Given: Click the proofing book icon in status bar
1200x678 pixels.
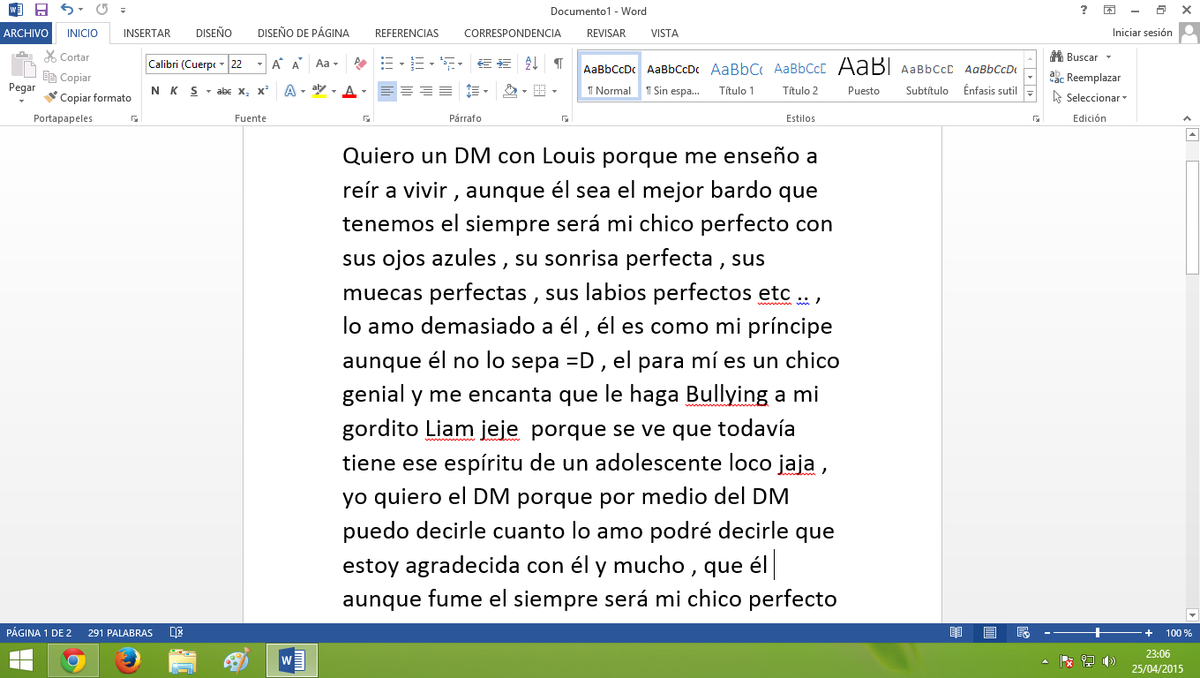Looking at the screenshot, I should 176,633.
